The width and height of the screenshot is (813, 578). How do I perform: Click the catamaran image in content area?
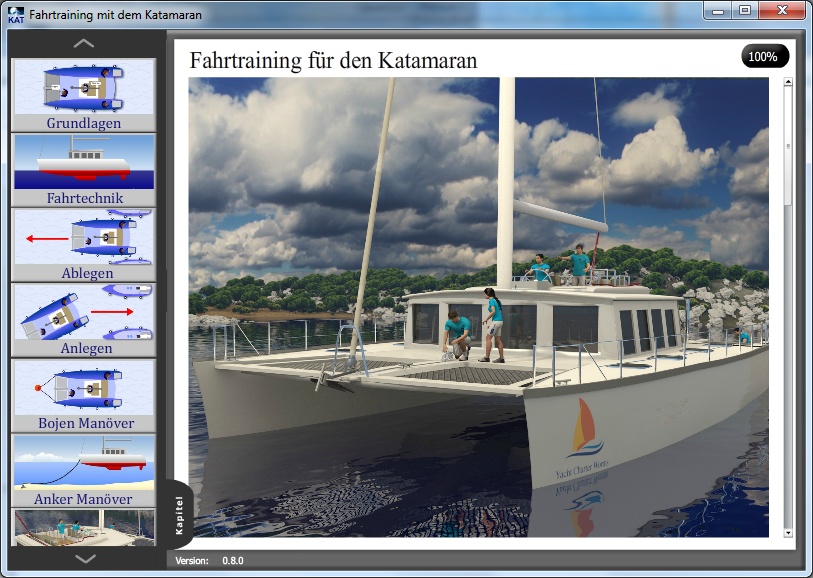478,308
